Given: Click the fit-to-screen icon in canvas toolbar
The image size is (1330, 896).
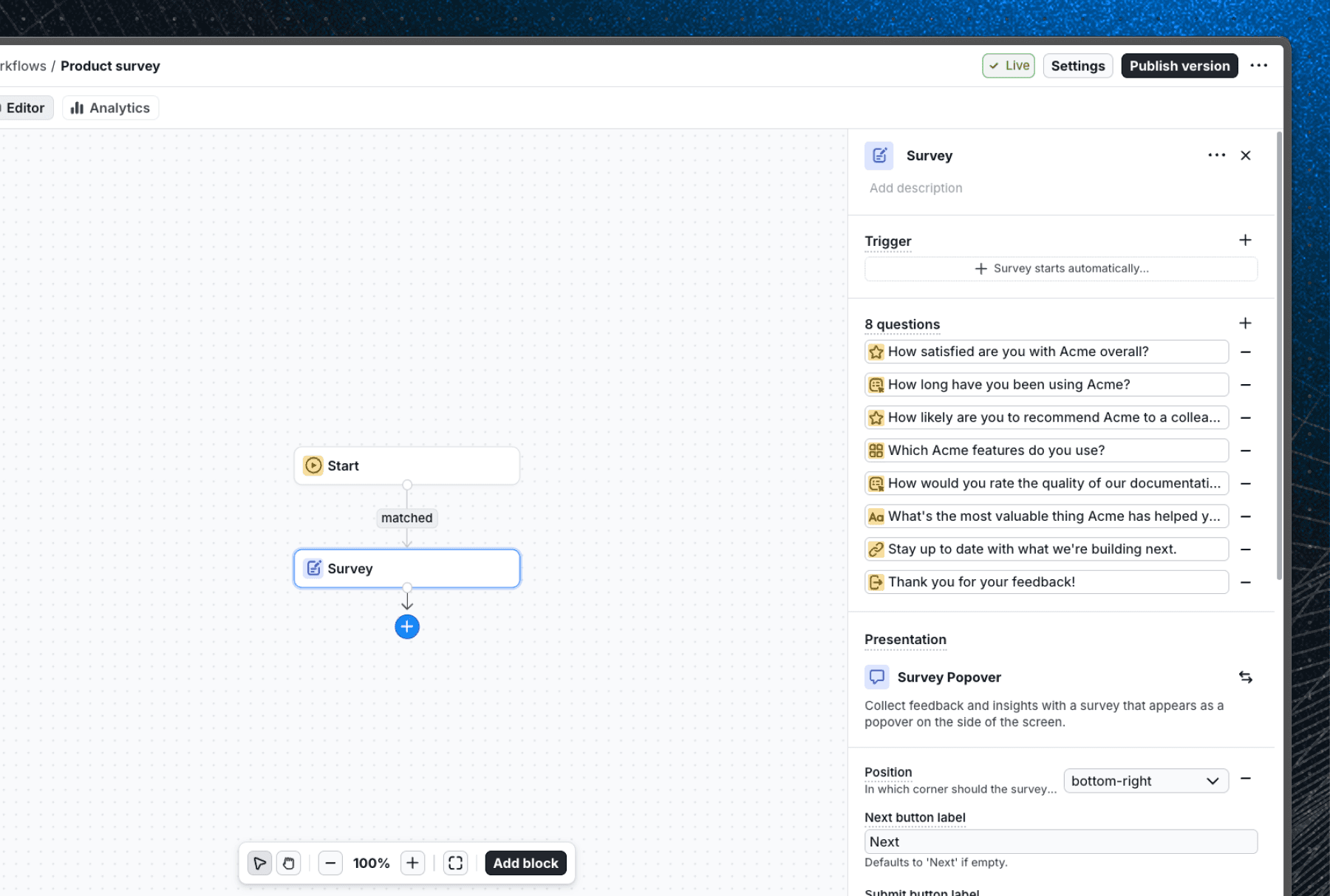Looking at the screenshot, I should (455, 863).
